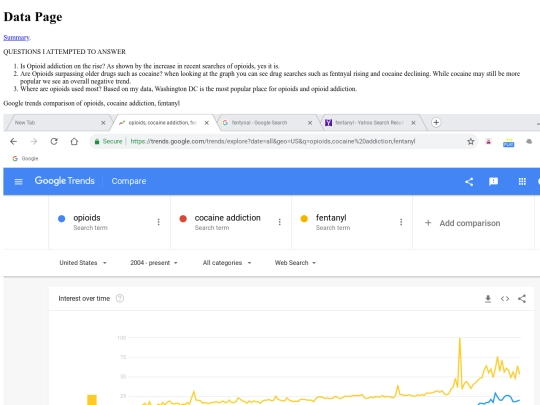
Task: Open the Google bookmark in bookmarks bar
Action: pos(25,158)
